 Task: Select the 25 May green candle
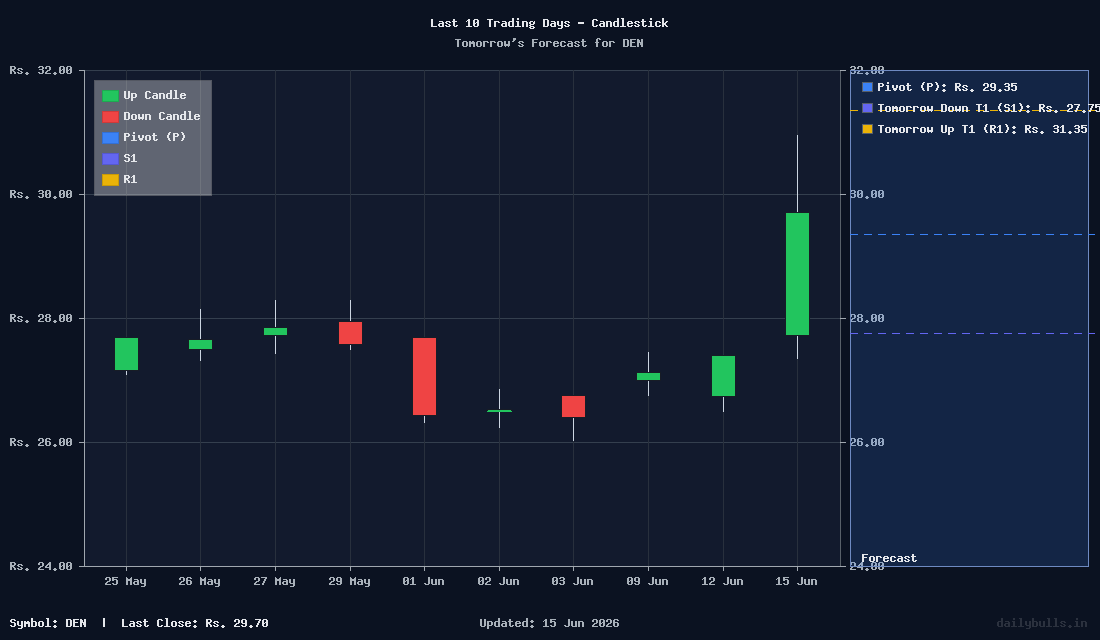pyautogui.click(x=126, y=354)
